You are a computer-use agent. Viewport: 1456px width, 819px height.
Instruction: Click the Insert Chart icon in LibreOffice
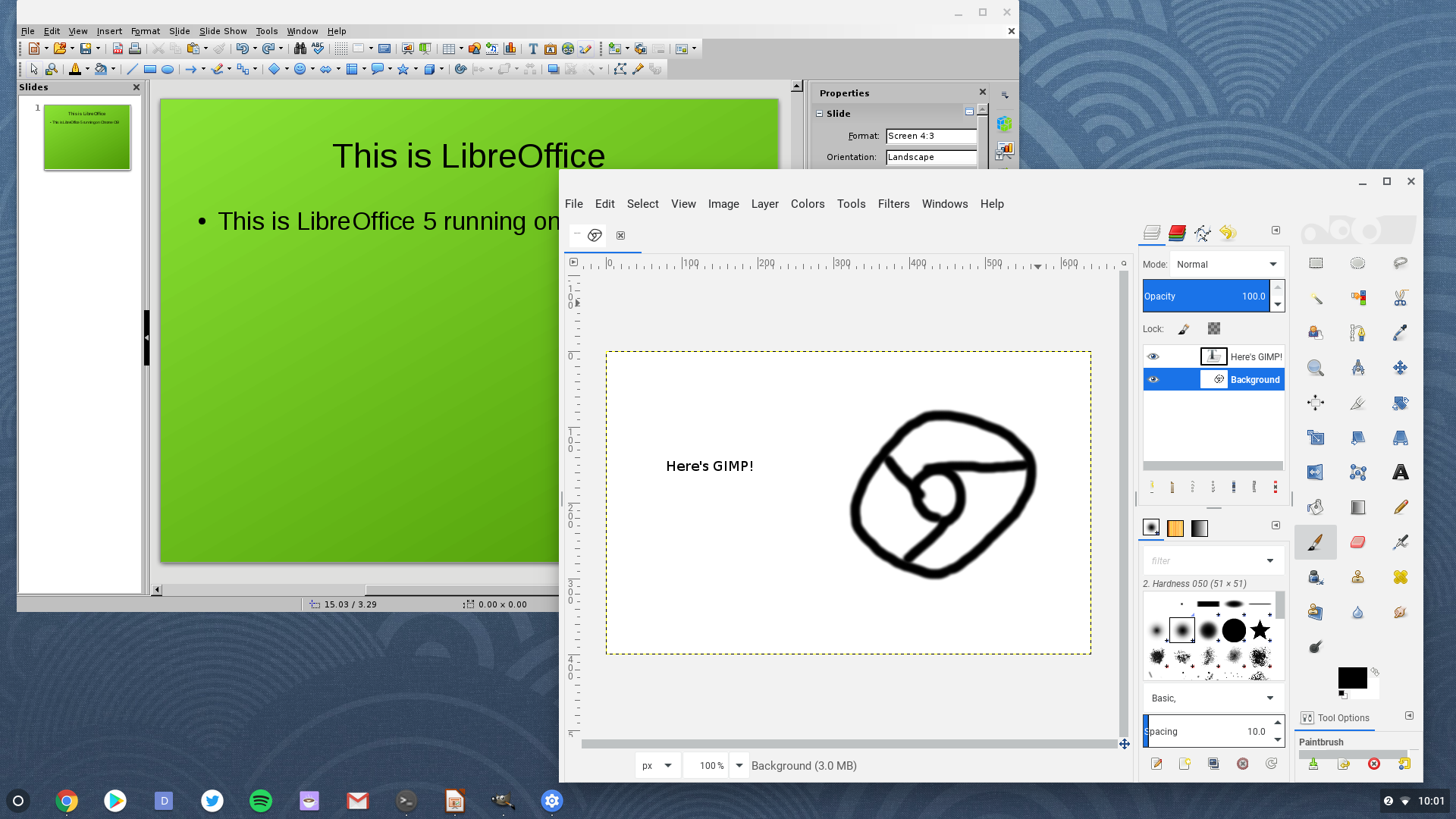pos(510,49)
